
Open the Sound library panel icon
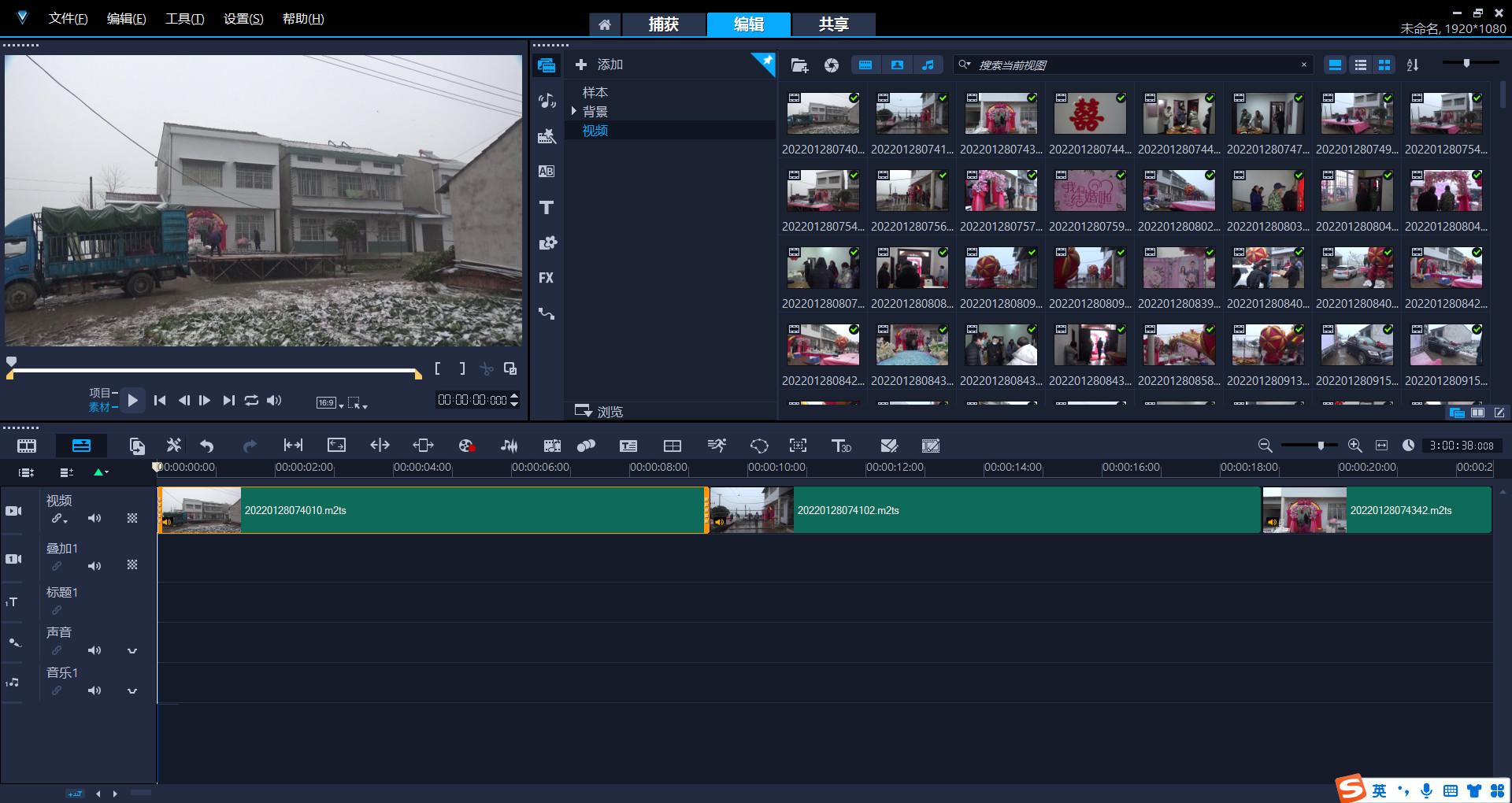point(547,101)
